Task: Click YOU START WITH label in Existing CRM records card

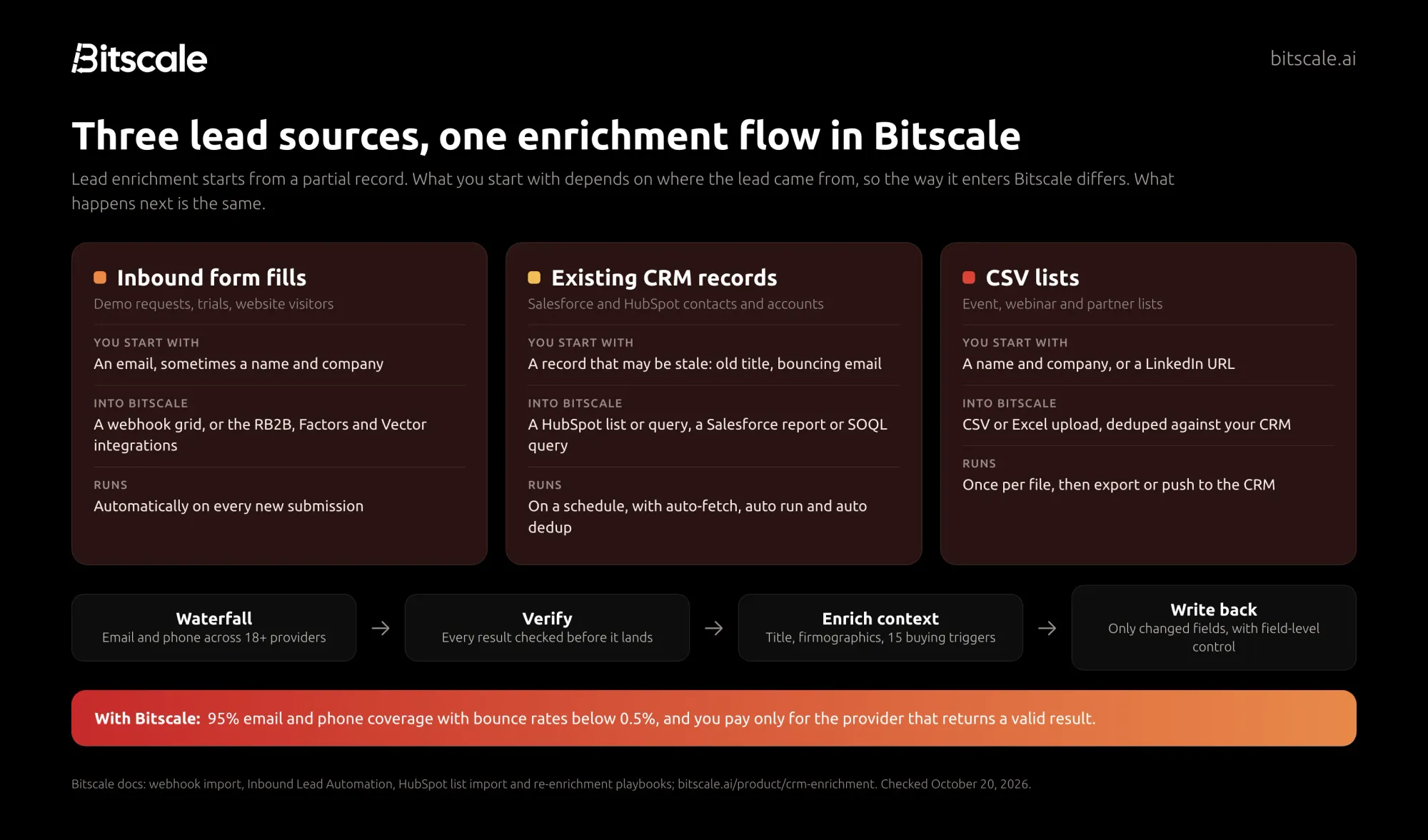Action: click(x=580, y=343)
